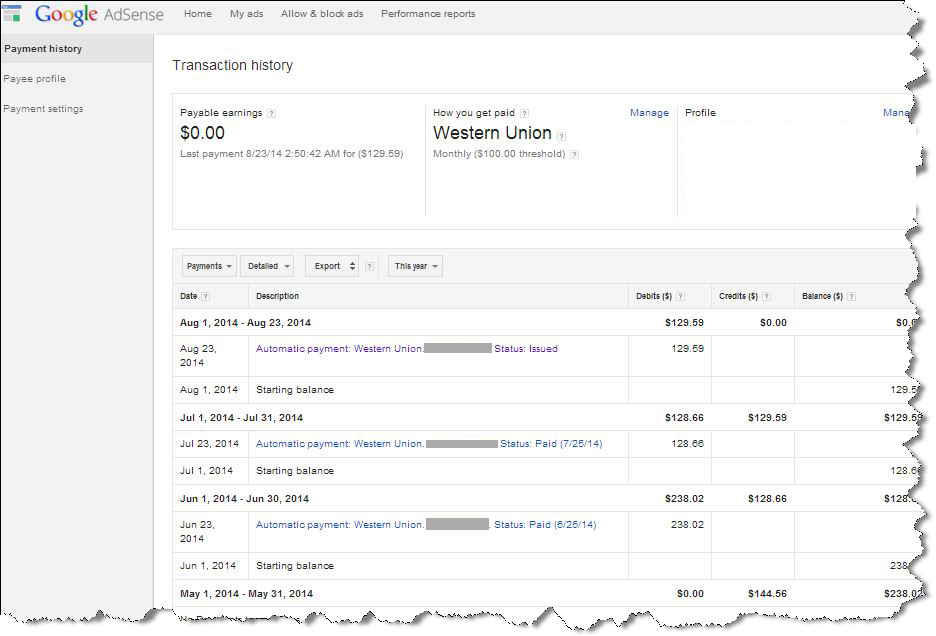
Task: Click the Jul 23, 2014 date cell
Action: [210, 444]
